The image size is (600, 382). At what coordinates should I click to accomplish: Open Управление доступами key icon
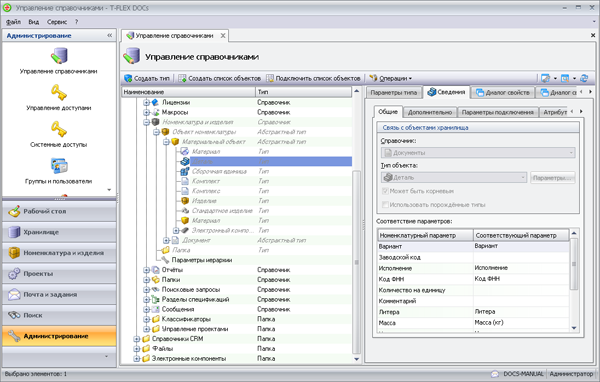tap(59, 92)
